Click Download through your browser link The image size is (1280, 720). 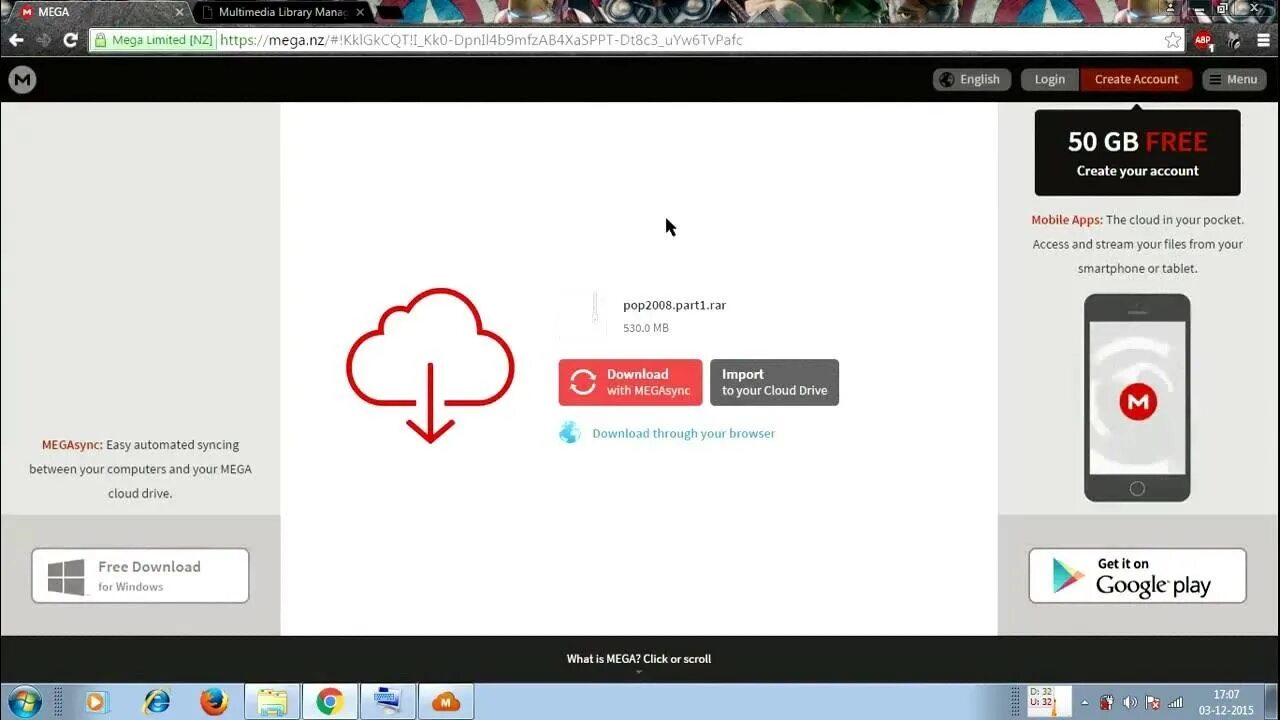click(683, 433)
